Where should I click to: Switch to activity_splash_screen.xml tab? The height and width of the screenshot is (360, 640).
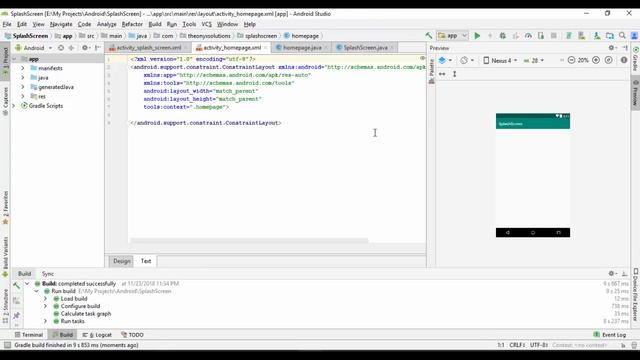click(x=149, y=48)
